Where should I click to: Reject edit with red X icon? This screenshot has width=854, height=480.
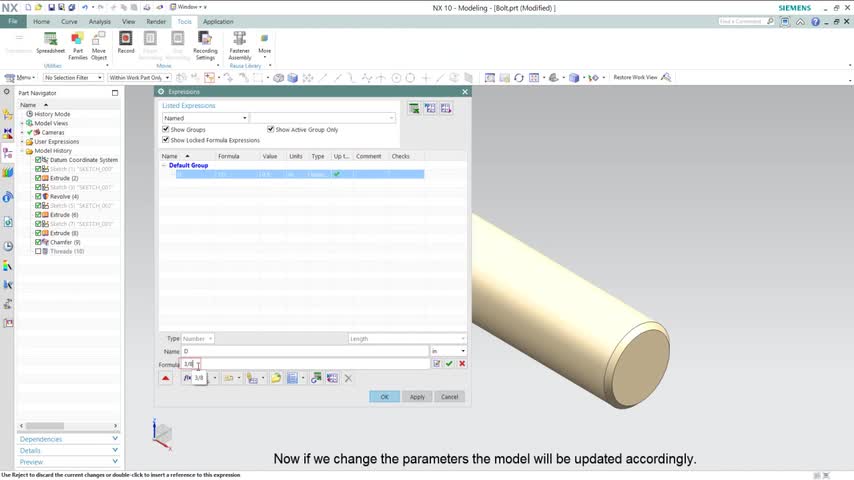click(462, 363)
